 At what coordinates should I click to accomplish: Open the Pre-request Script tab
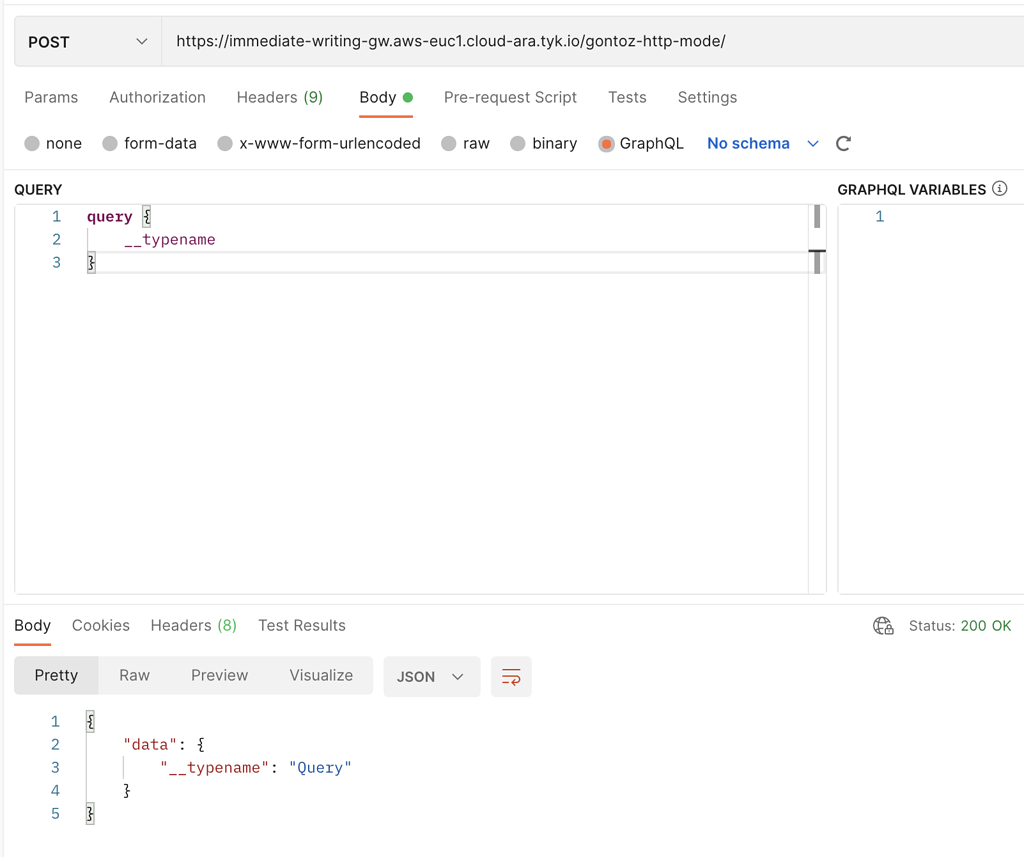[x=510, y=97]
